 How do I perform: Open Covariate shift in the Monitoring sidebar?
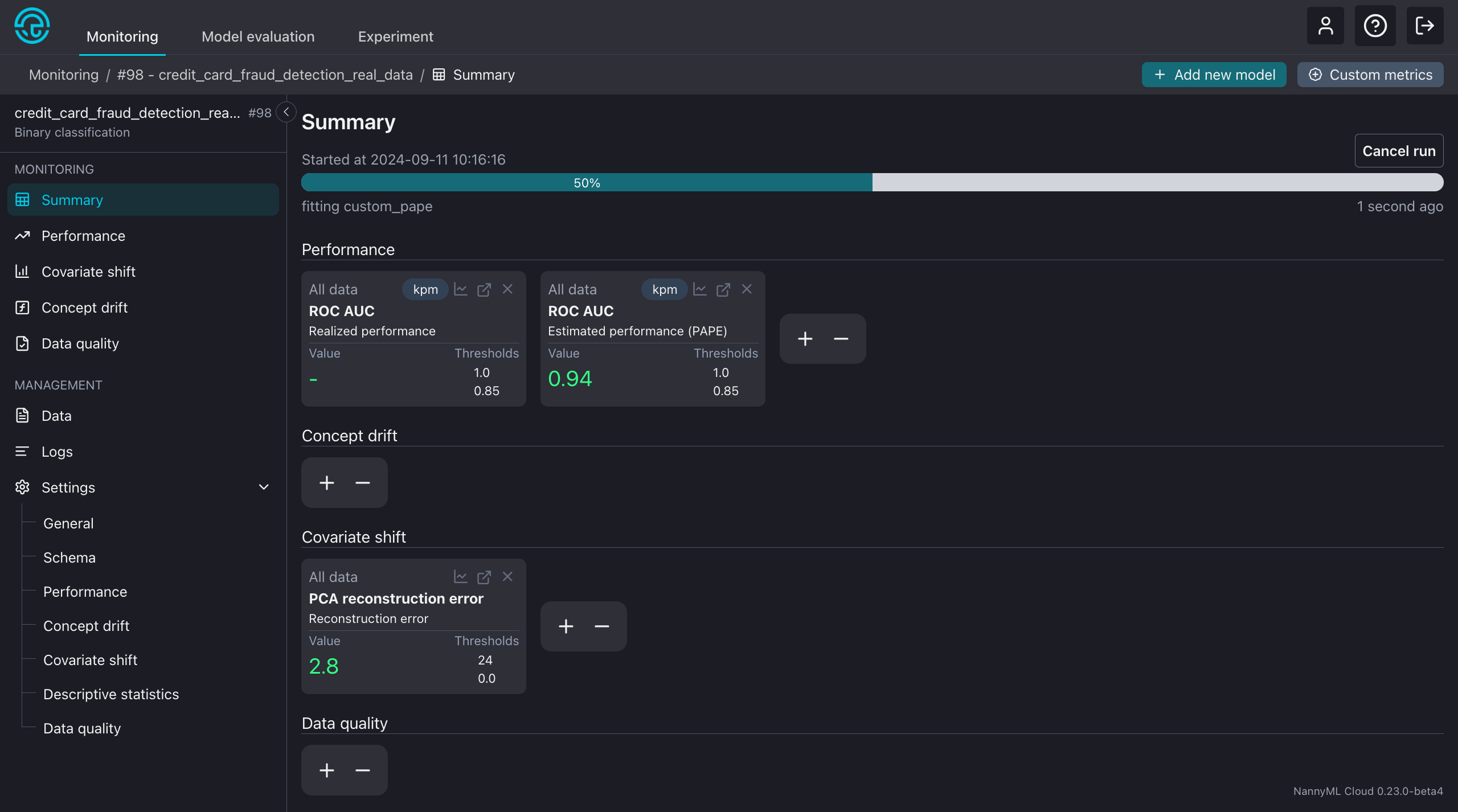pyautogui.click(x=88, y=272)
